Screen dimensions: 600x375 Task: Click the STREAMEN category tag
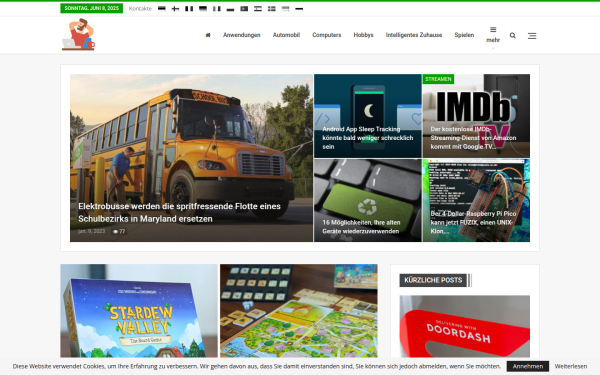[x=438, y=79]
